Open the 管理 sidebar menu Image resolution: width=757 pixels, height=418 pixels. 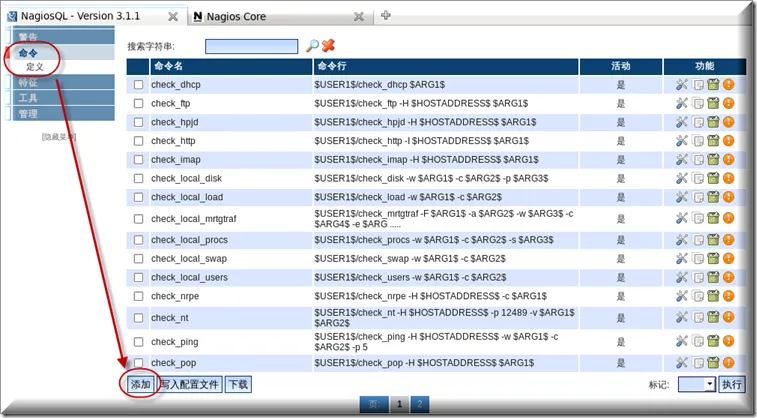pos(63,113)
